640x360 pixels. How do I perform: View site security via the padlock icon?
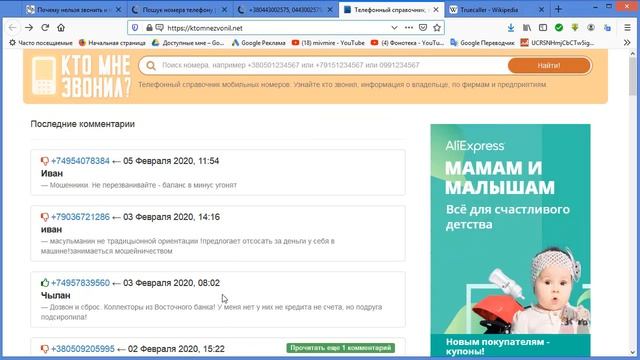click(149, 28)
